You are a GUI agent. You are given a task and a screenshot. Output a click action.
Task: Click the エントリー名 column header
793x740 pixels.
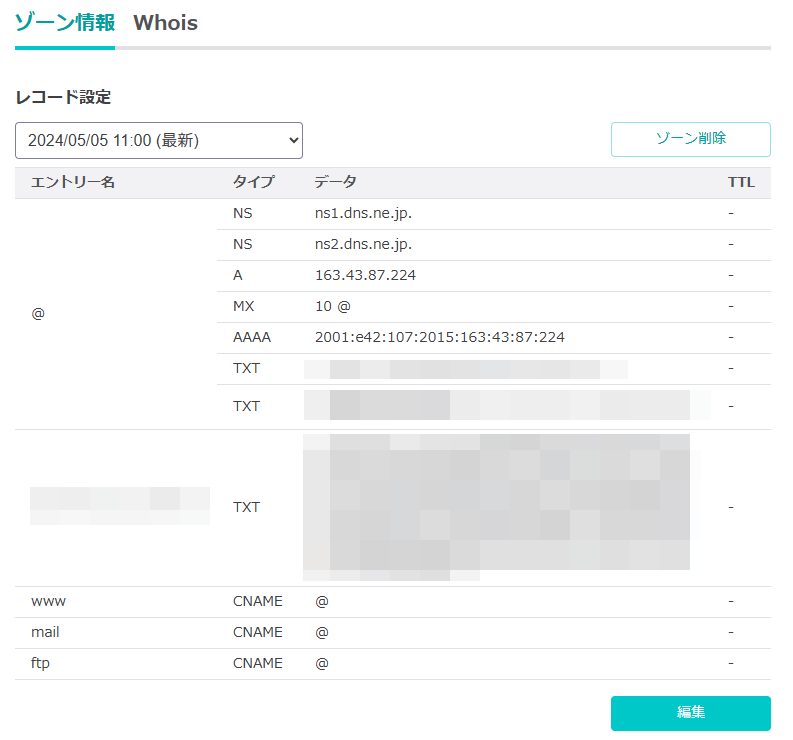pos(73,183)
